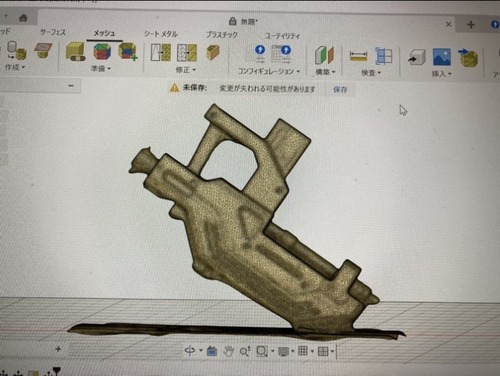Select the Section Analysis icon in 検査

pos(383,56)
